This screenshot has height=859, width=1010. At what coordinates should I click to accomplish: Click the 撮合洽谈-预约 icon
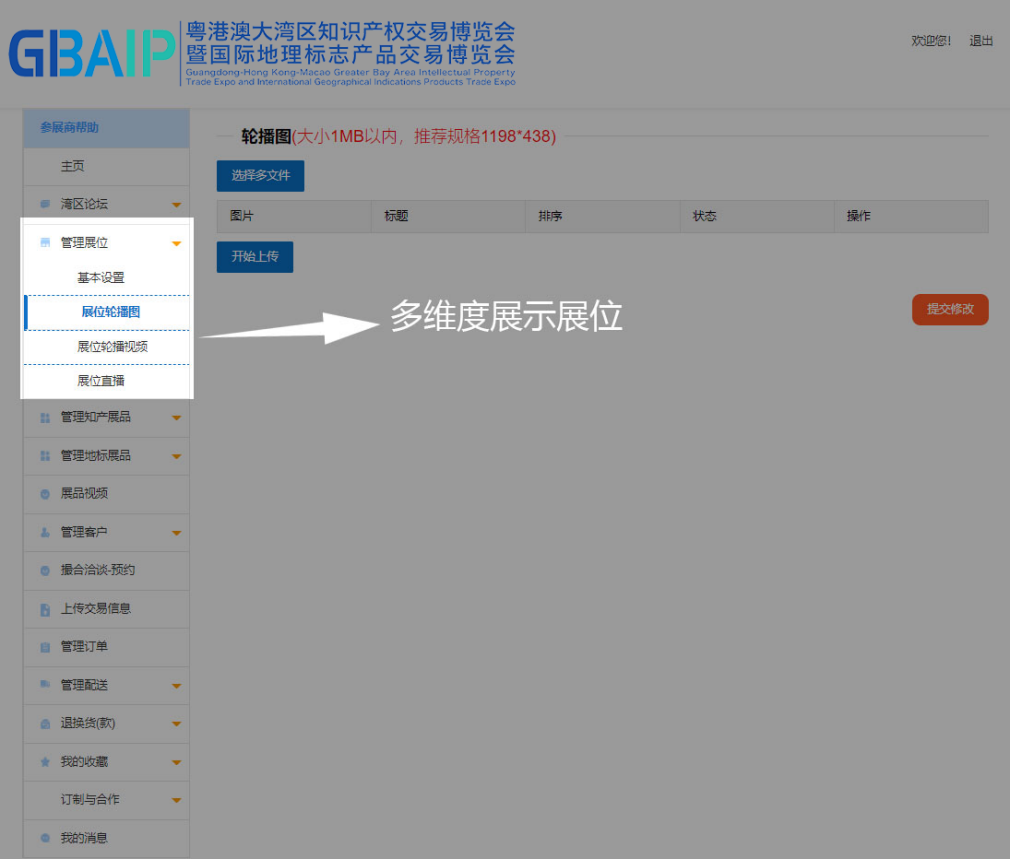pos(45,571)
